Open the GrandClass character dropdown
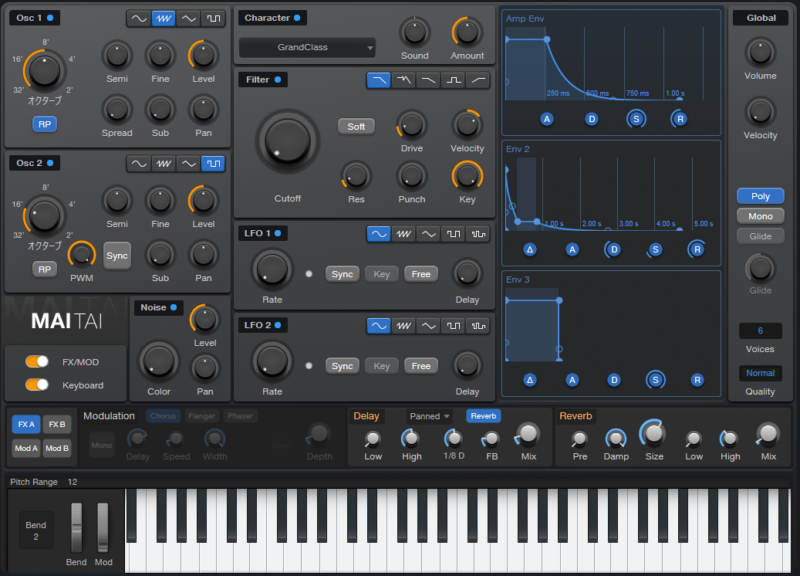800x576 pixels. [x=306, y=47]
